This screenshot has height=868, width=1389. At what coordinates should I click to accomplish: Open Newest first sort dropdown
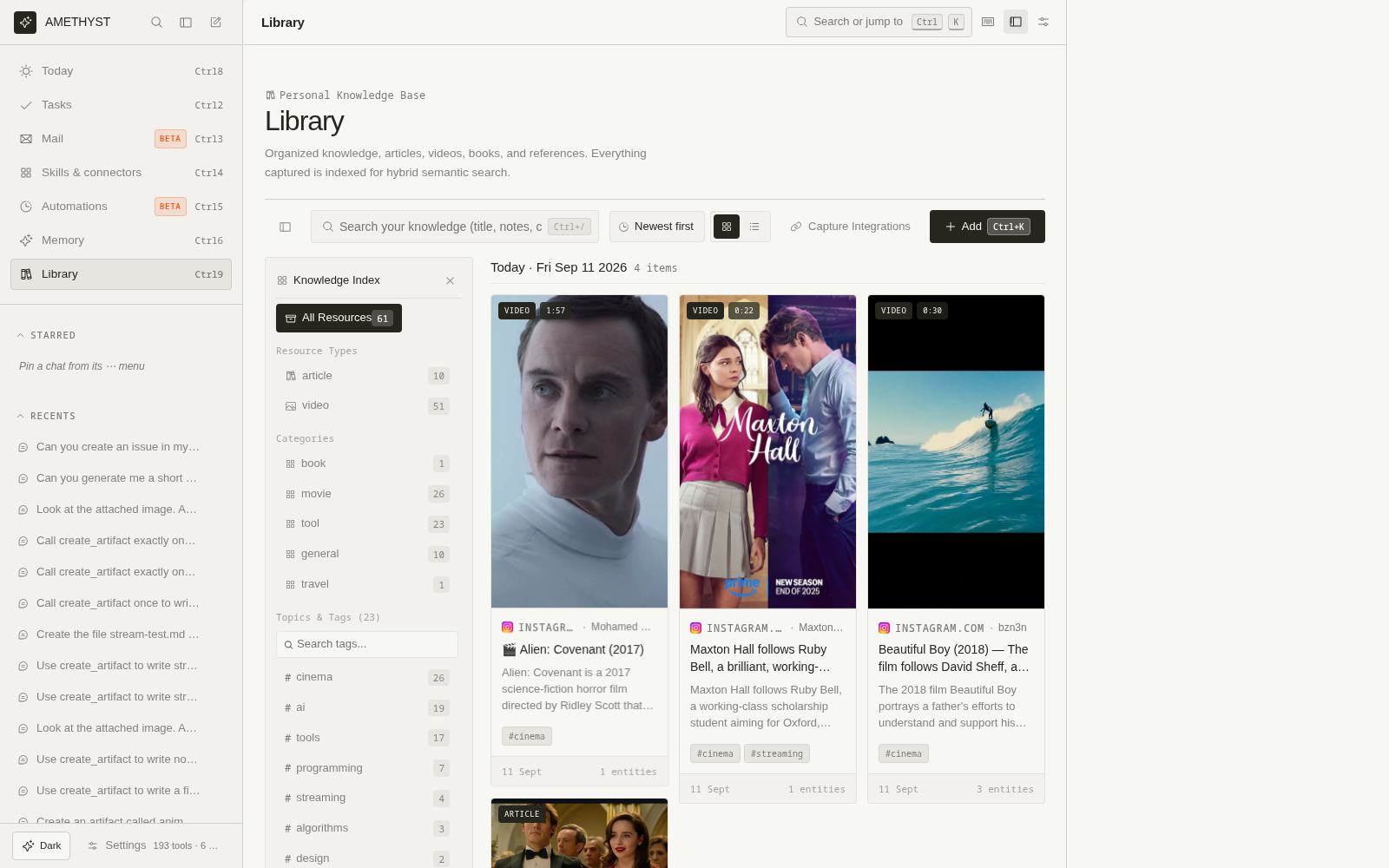pos(656,227)
